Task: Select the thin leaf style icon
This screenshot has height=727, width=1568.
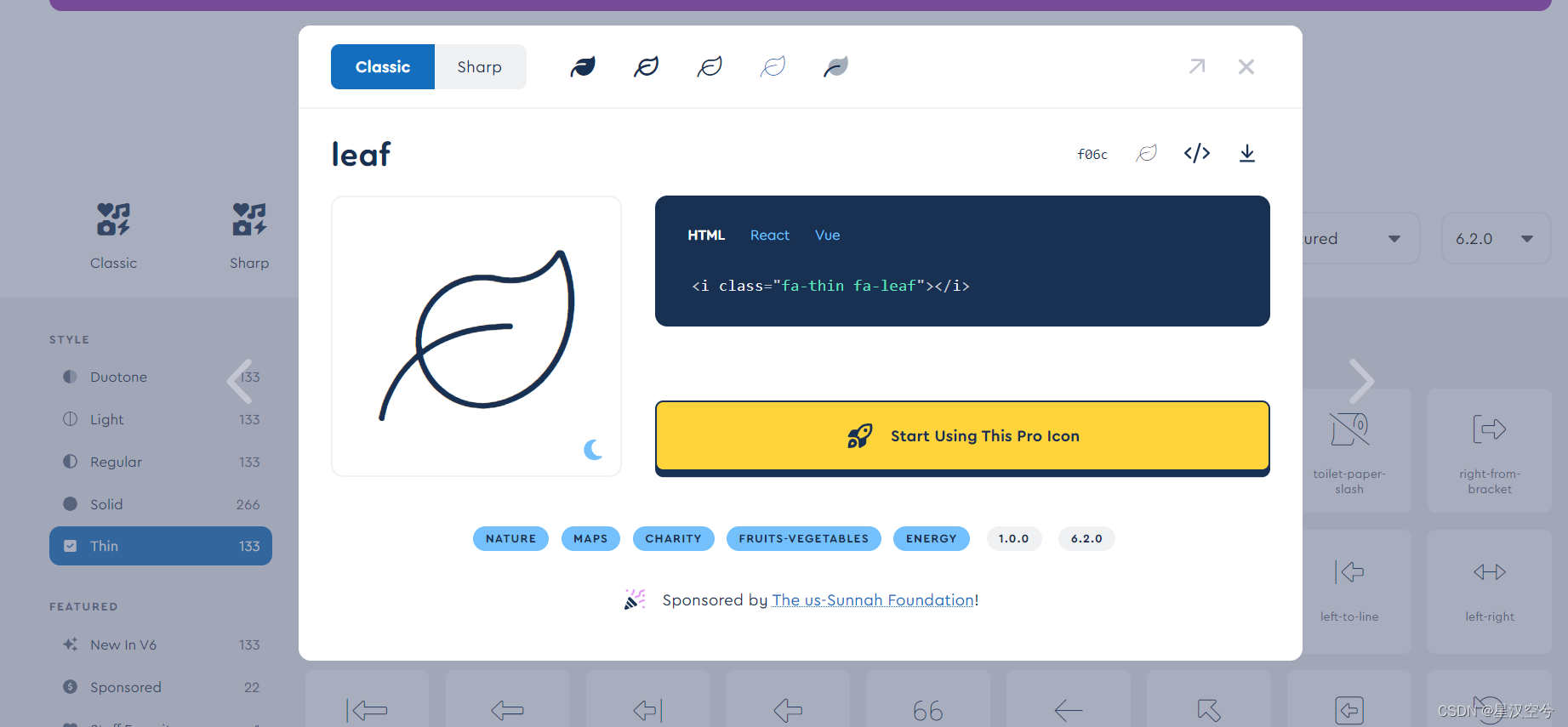Action: point(773,66)
